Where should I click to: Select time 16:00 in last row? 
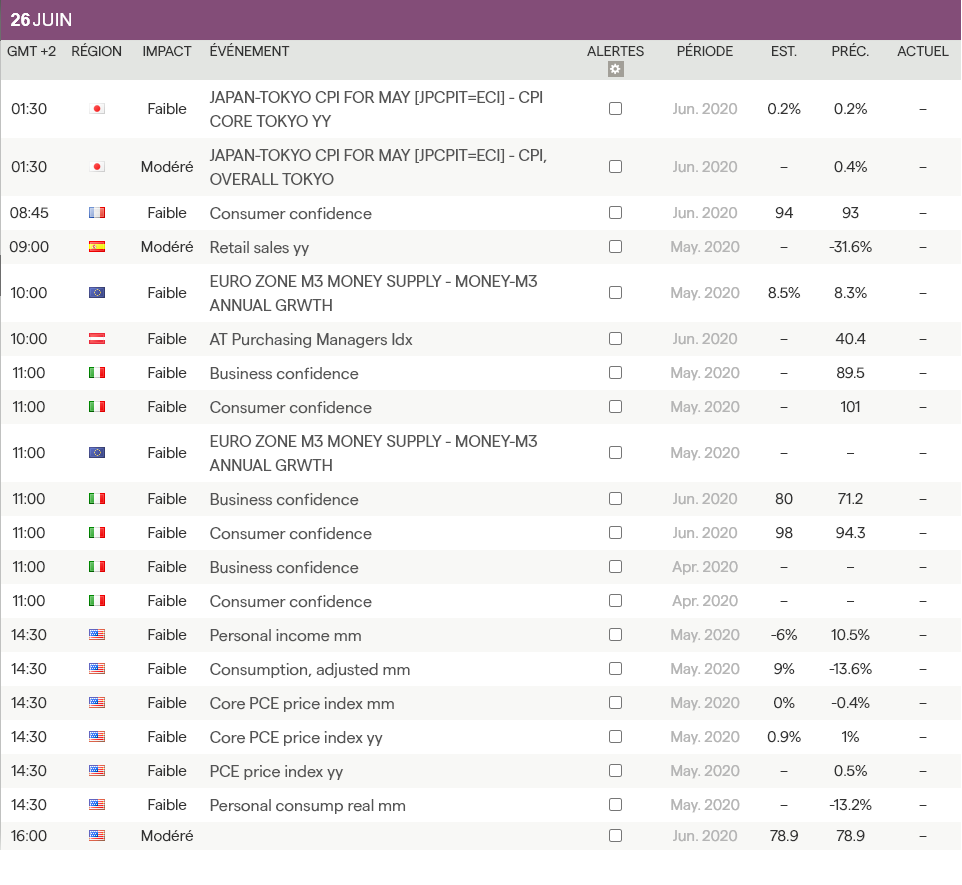[x=29, y=836]
